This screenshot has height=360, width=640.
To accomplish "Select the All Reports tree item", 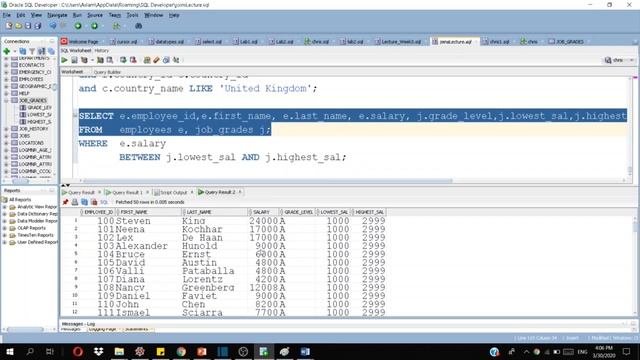I will click(x=20, y=200).
